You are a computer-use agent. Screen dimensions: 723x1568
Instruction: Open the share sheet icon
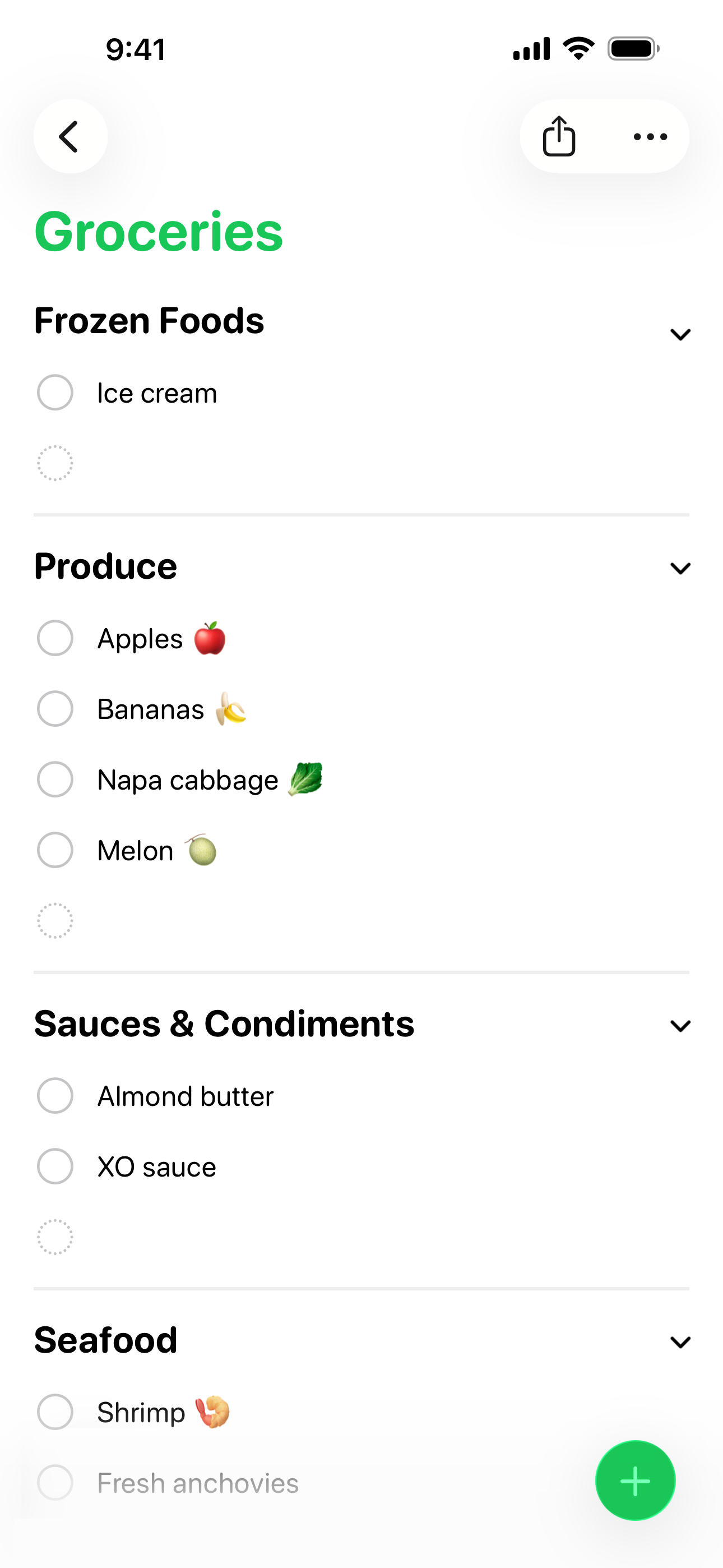(x=559, y=136)
